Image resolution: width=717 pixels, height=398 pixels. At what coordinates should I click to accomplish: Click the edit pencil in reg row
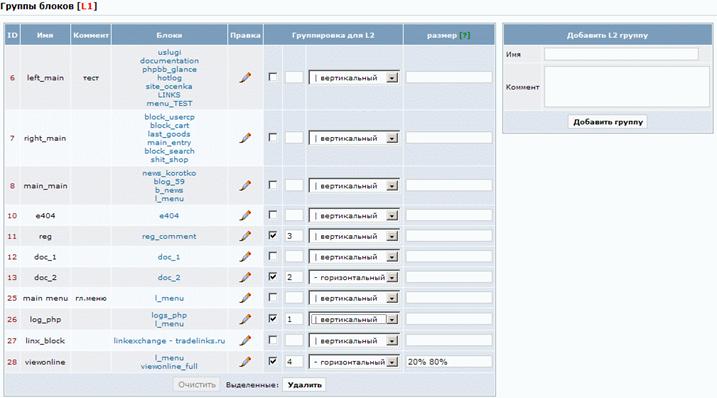(x=245, y=236)
